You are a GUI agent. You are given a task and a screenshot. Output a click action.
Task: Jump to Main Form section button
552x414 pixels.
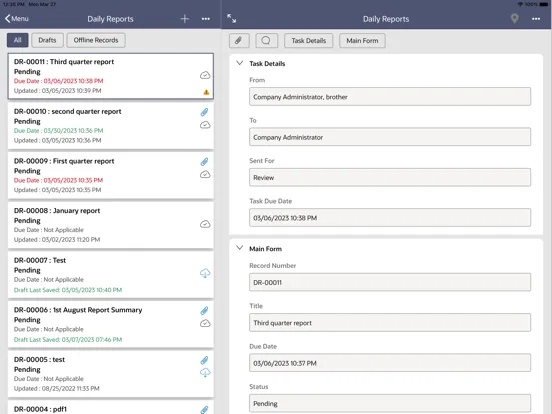pos(362,40)
